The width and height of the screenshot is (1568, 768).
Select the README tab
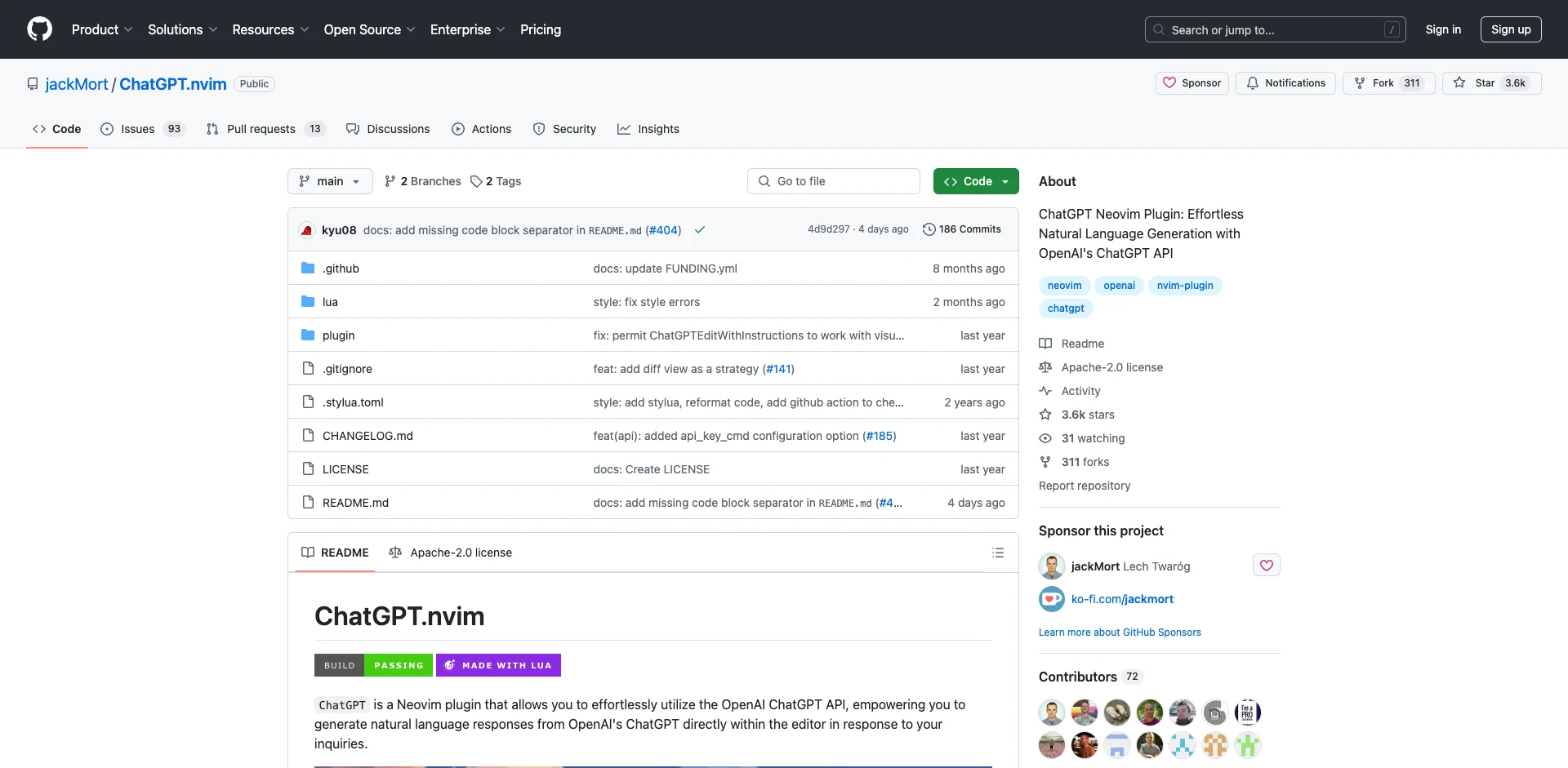point(335,553)
